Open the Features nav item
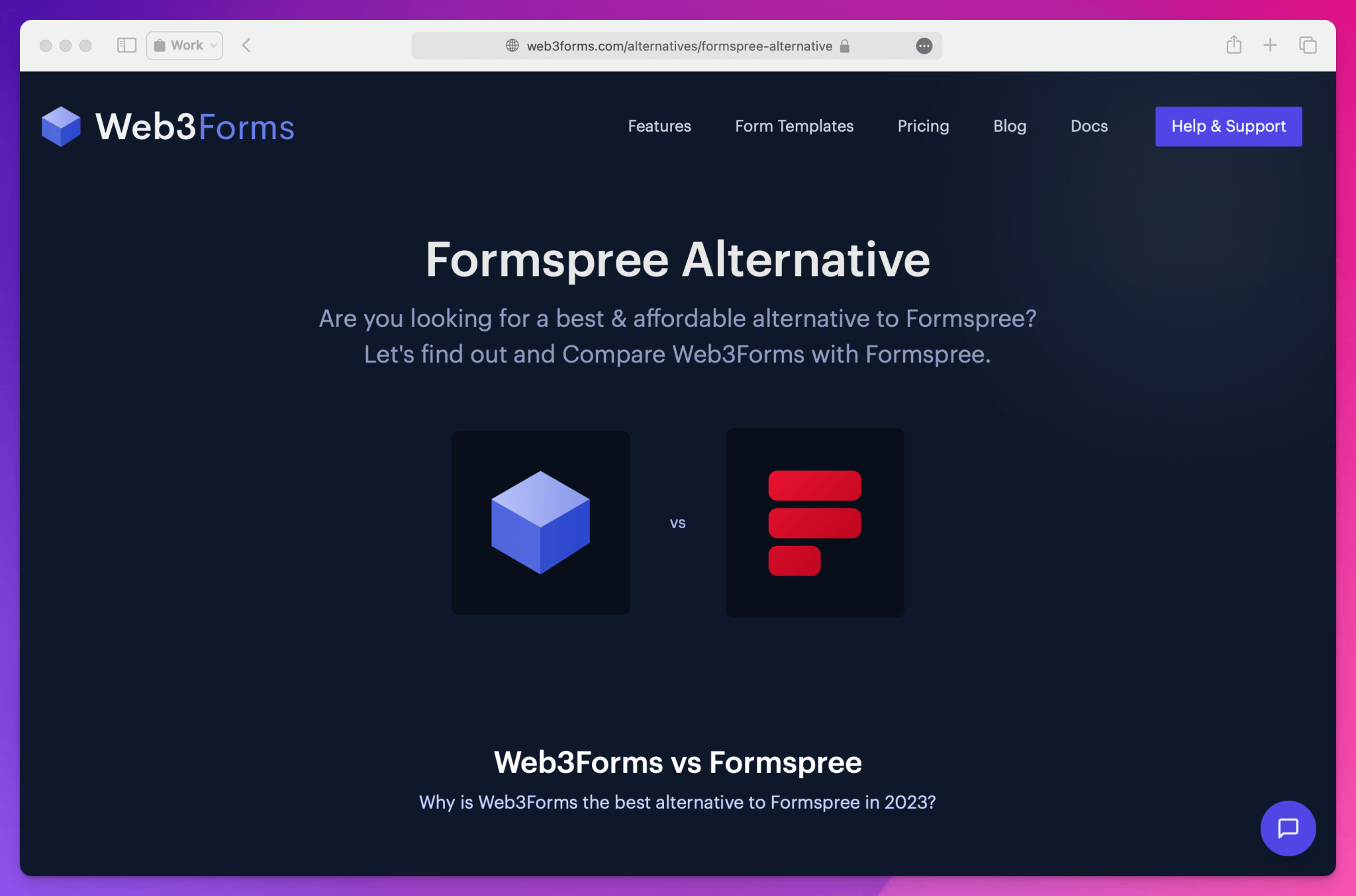Viewport: 1356px width, 896px height. tap(659, 126)
